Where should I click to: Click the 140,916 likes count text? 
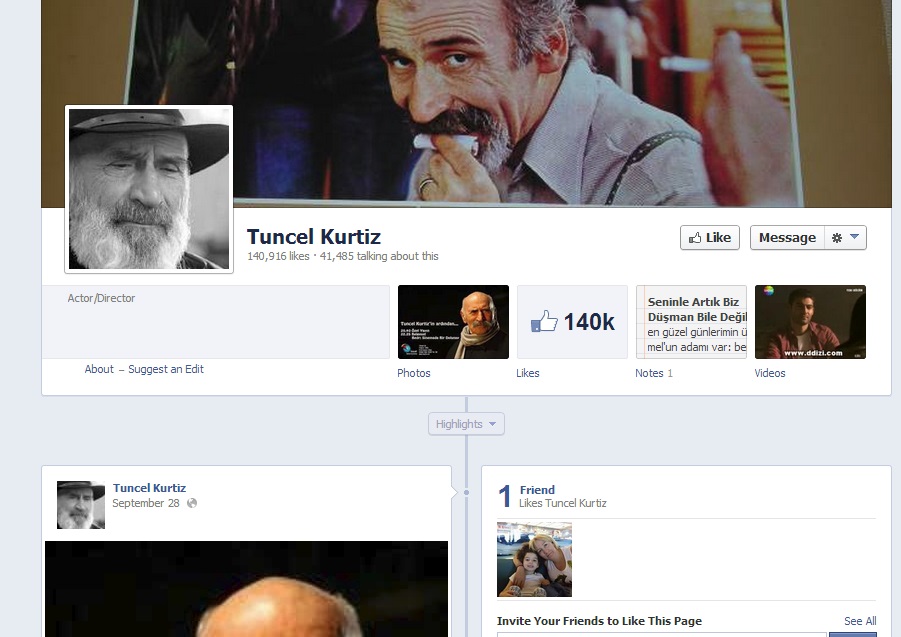point(278,256)
